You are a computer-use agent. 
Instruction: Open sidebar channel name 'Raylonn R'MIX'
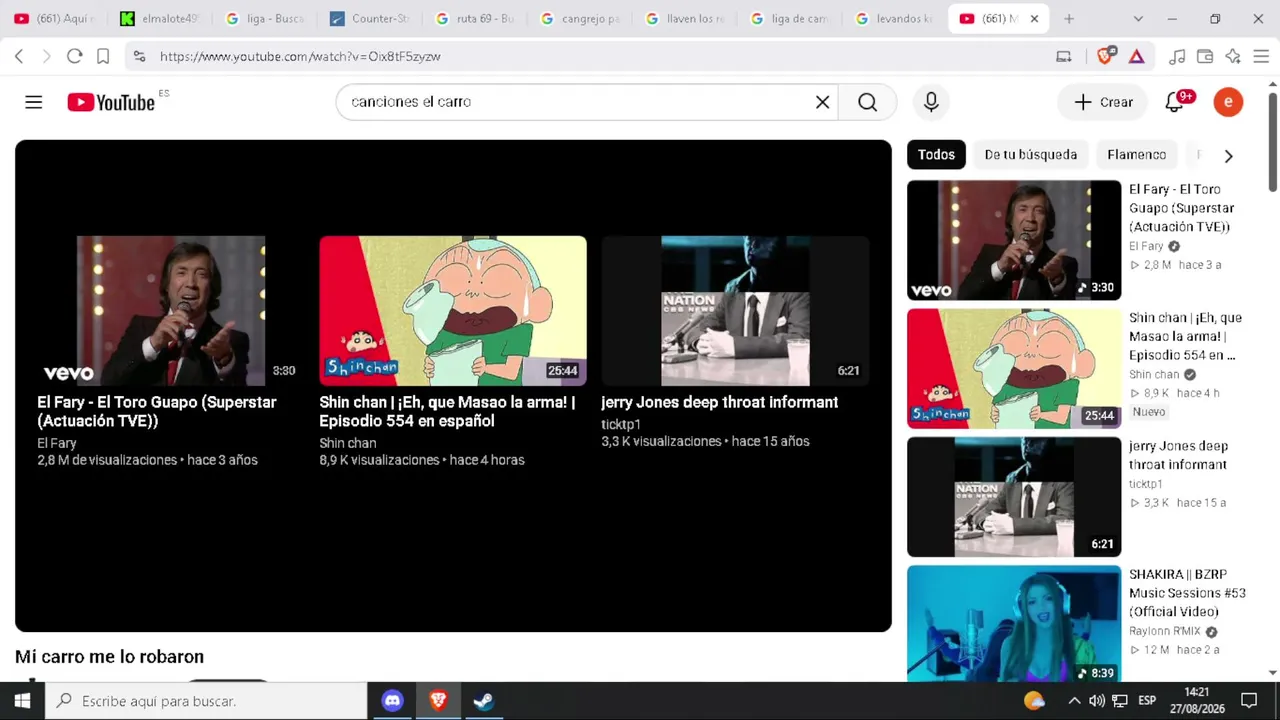[x=1165, y=632]
